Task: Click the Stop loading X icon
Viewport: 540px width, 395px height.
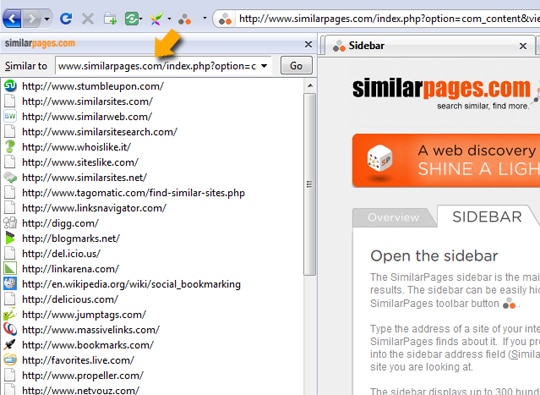Action: click(x=88, y=18)
